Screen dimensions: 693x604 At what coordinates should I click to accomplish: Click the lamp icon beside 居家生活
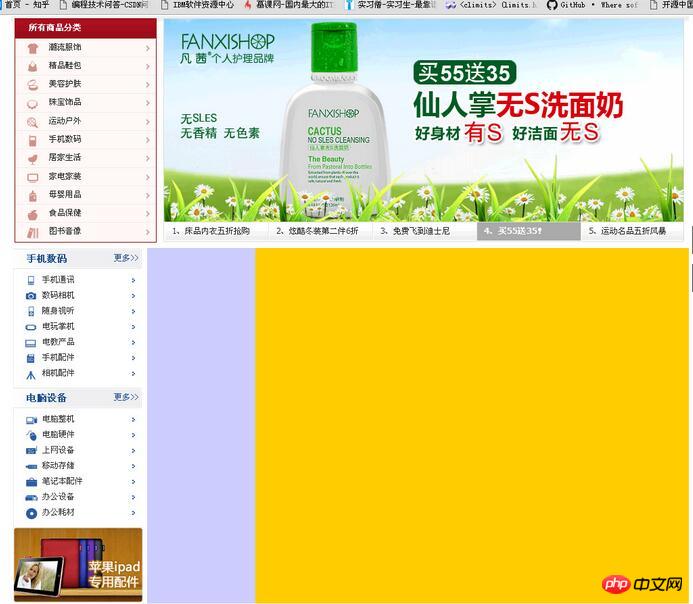coord(33,158)
